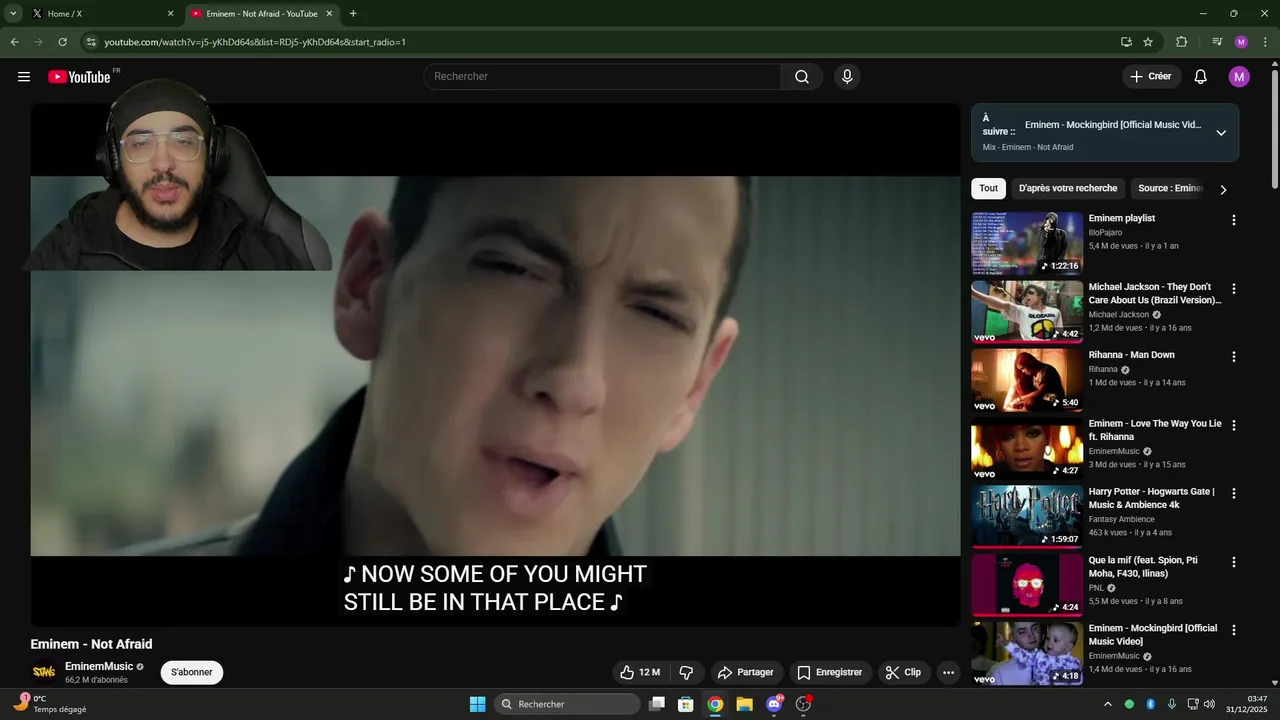Select the D'après votre recherche chip
This screenshot has width=1280, height=720.
pos(1068,188)
